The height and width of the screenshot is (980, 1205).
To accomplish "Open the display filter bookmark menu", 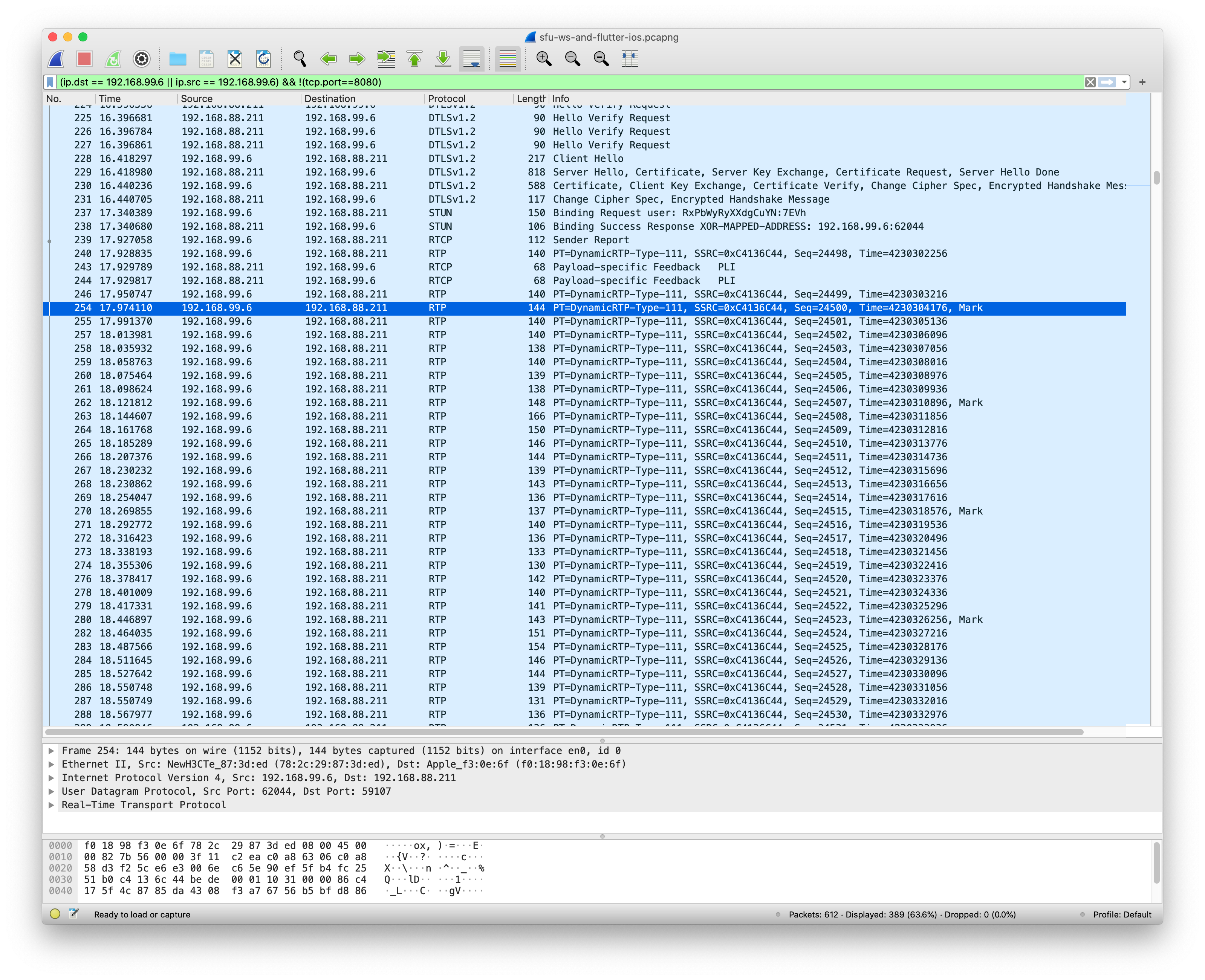I will [50, 82].
